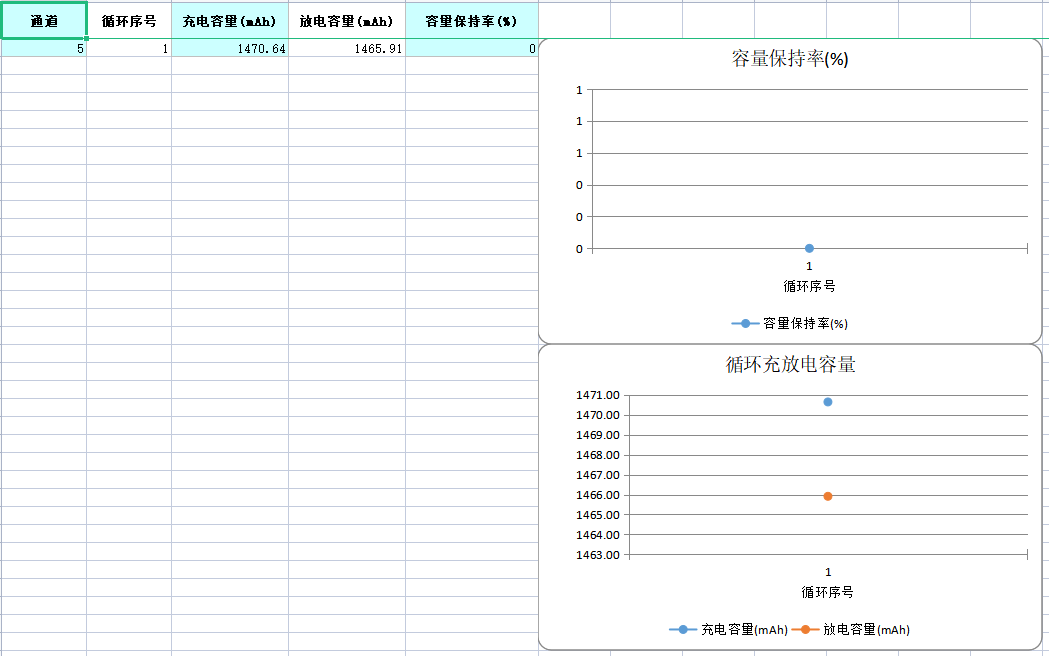
Task: Select the 充电容量(mAh) header cell
Action: 229,21
